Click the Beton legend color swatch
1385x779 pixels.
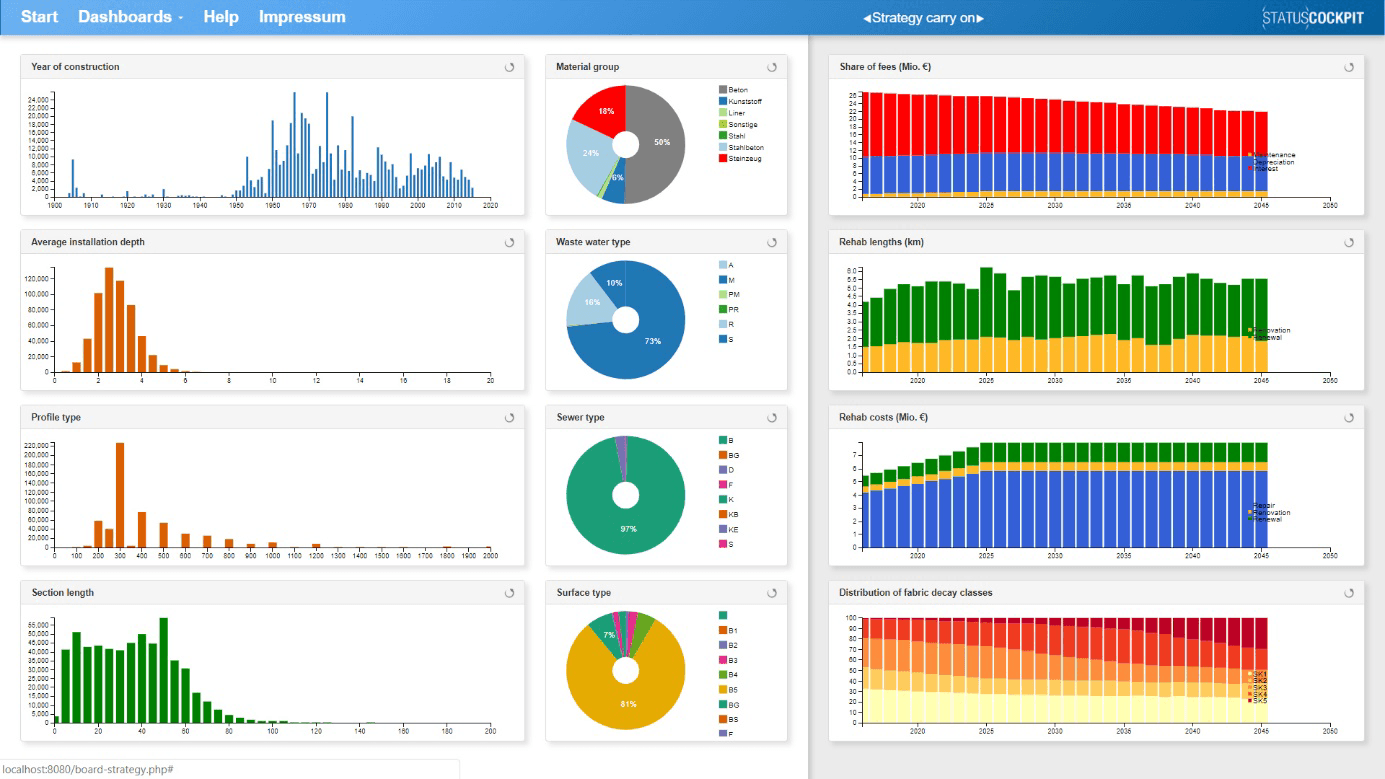[723, 90]
